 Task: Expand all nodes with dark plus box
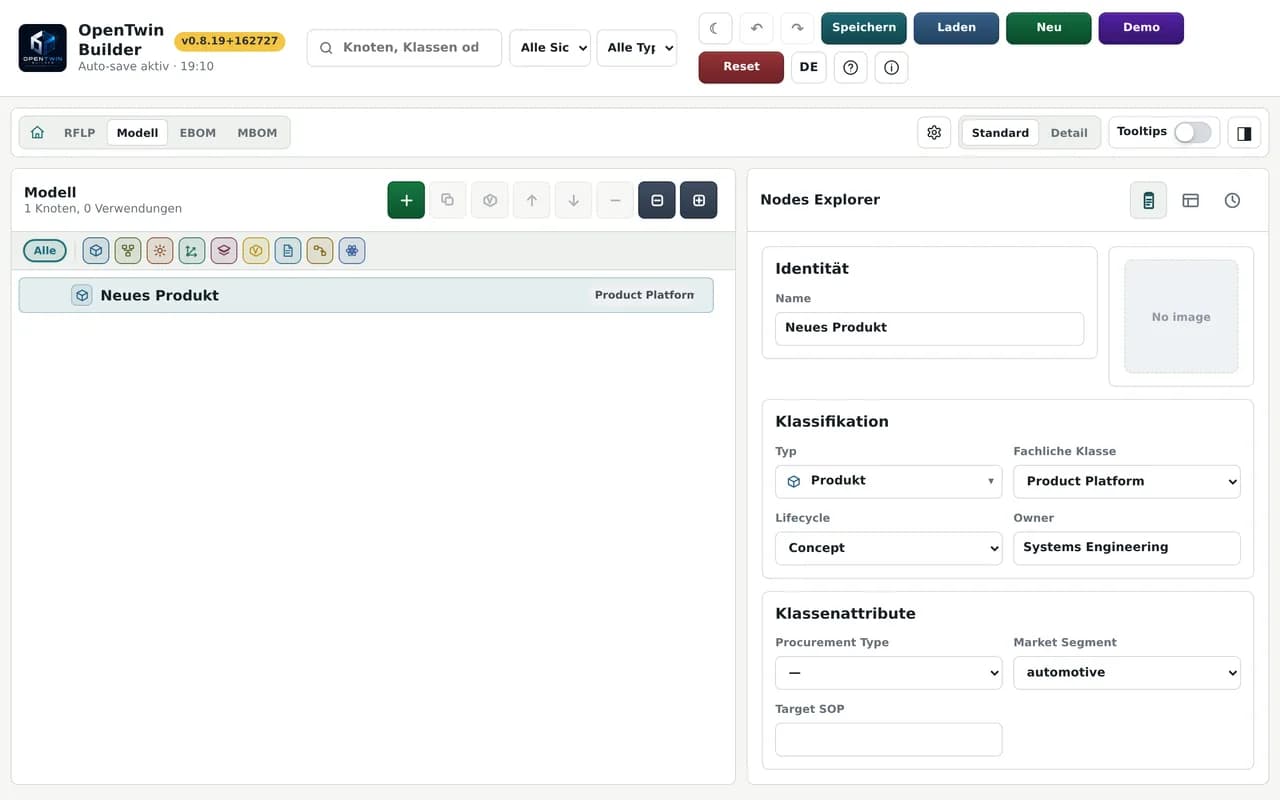tap(699, 200)
